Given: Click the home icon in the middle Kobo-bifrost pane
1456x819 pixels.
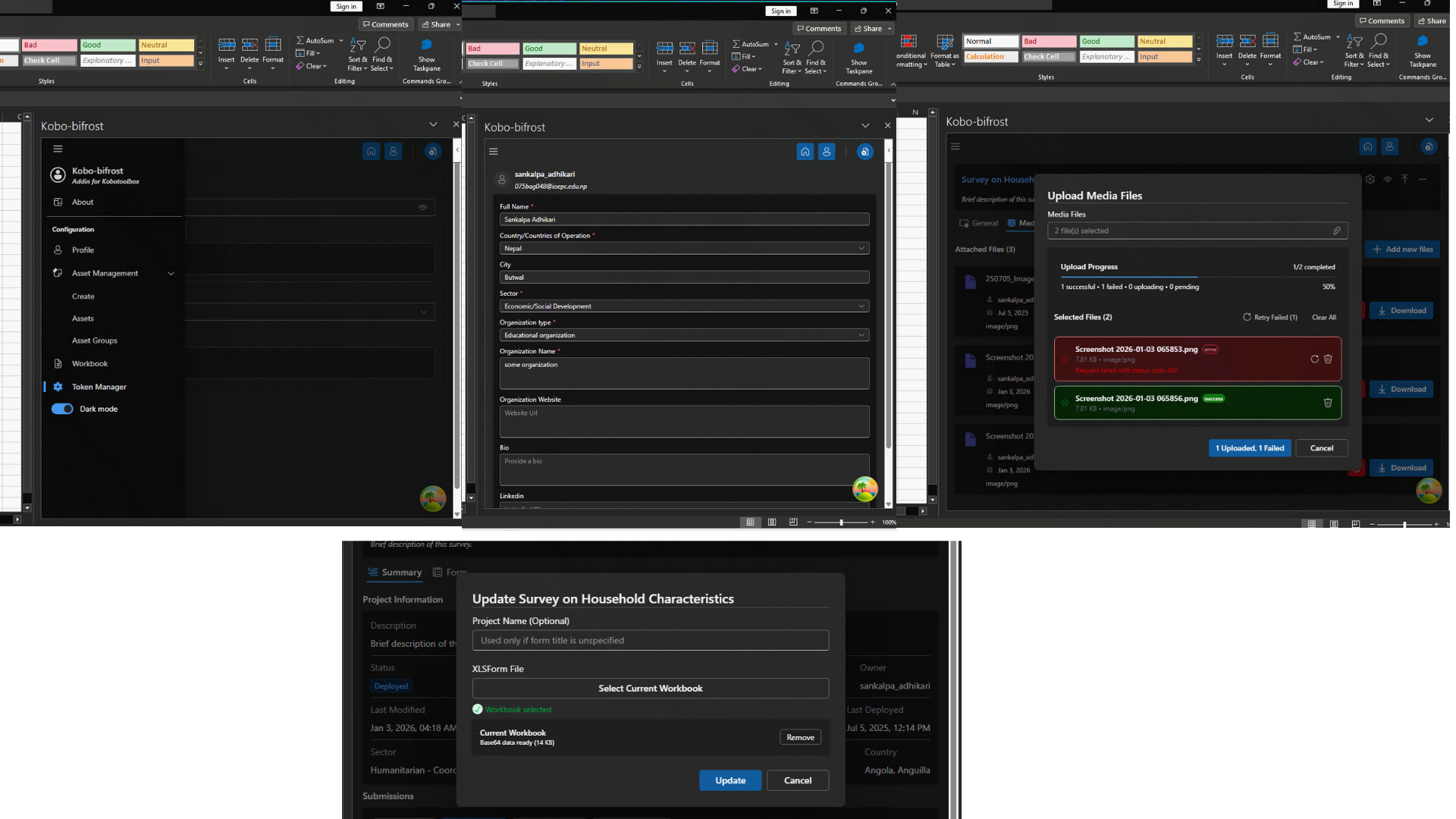Looking at the screenshot, I should click(x=805, y=152).
